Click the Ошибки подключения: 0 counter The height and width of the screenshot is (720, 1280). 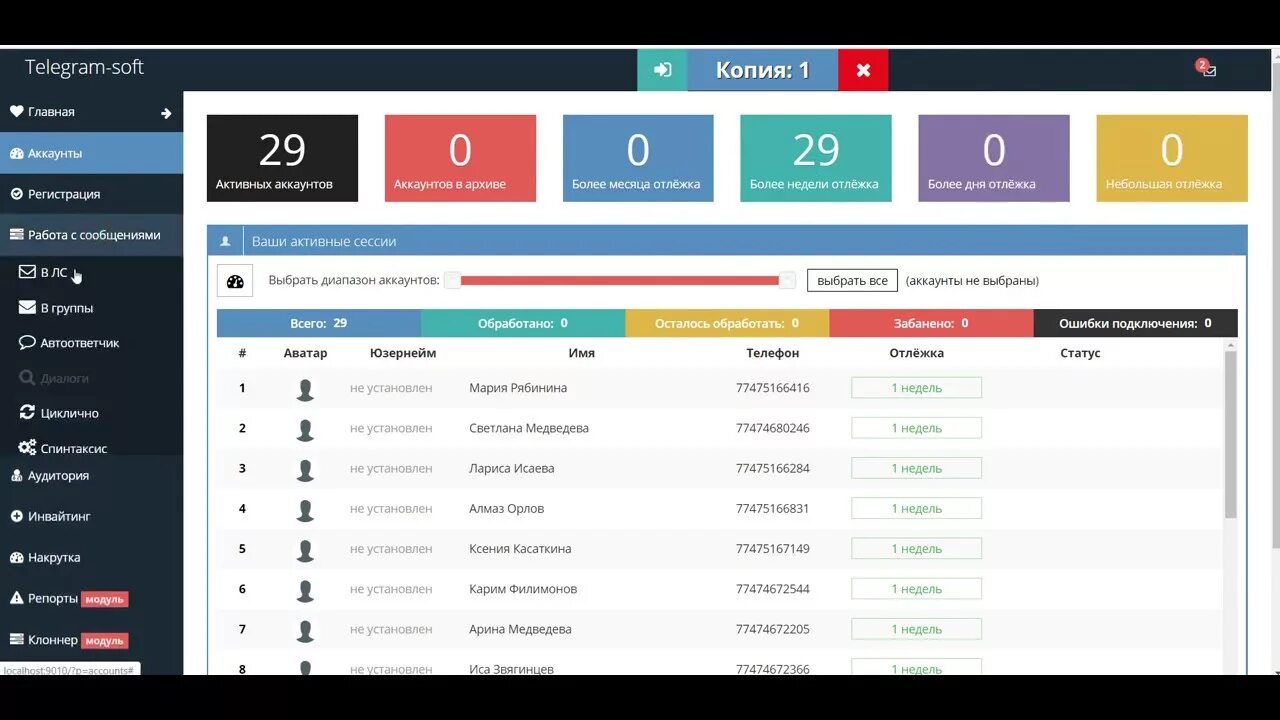(1135, 323)
